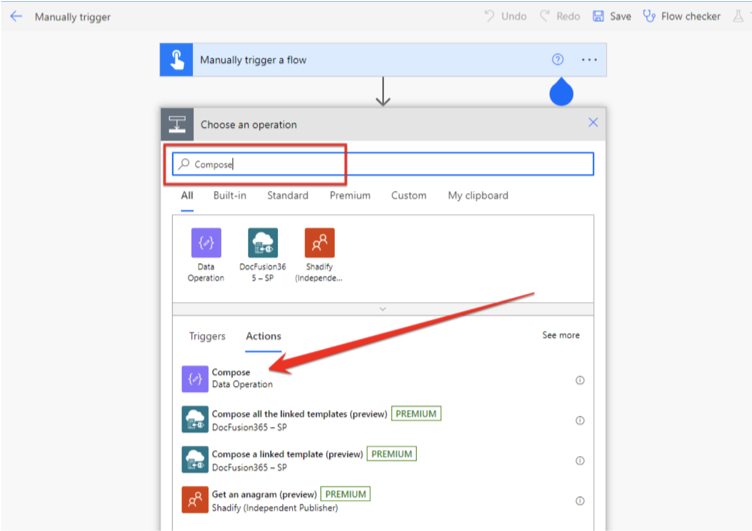Go back using the left arrow
752x531 pixels.
(x=16, y=17)
